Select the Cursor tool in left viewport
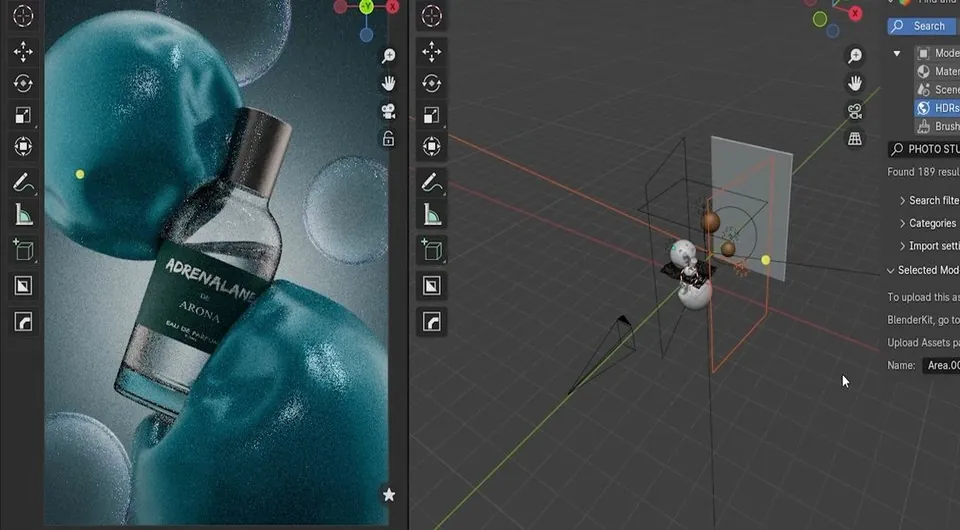 23,16
